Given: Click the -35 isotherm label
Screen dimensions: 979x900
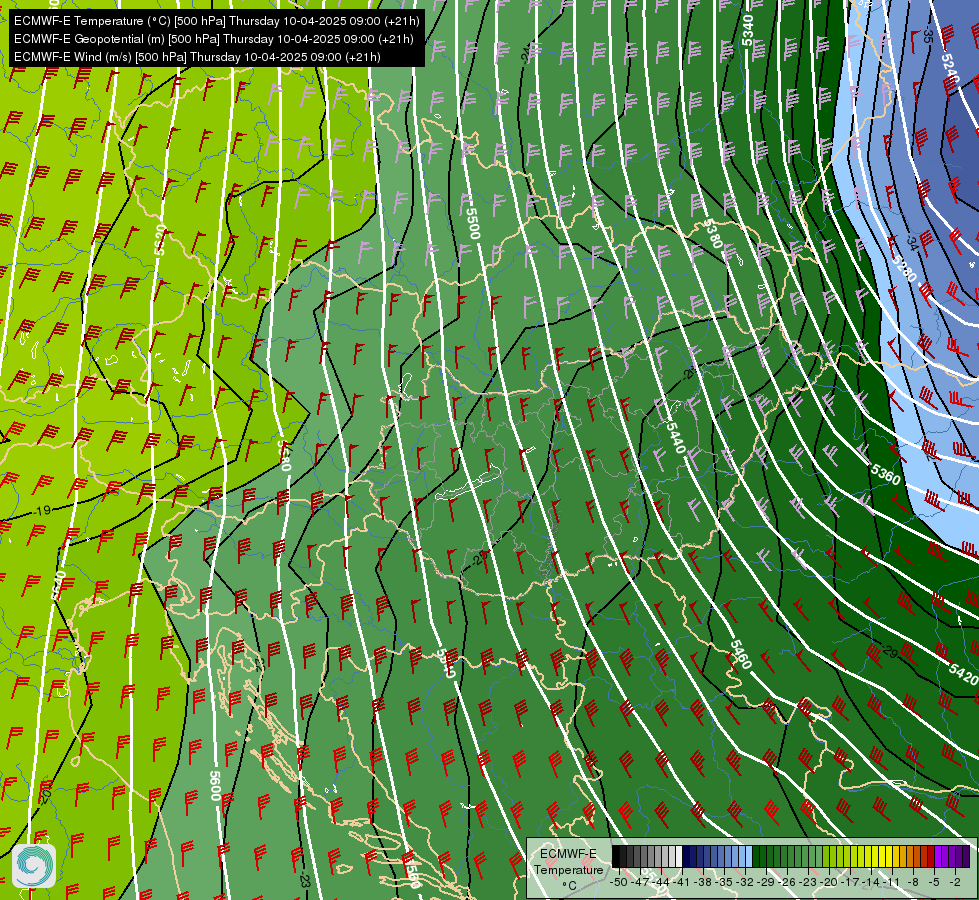Looking at the screenshot, I should [x=928, y=34].
